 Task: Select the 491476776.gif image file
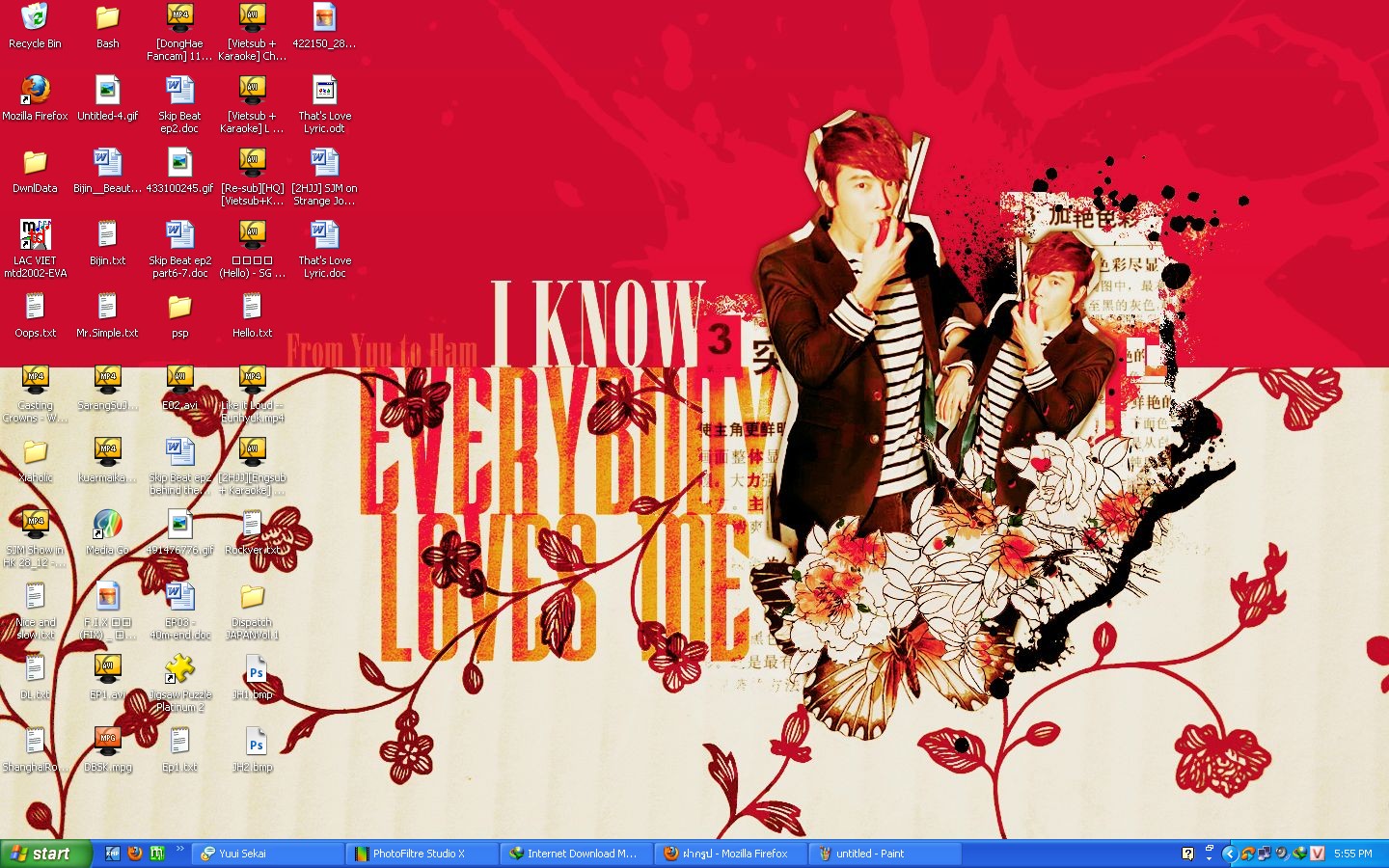click(179, 531)
